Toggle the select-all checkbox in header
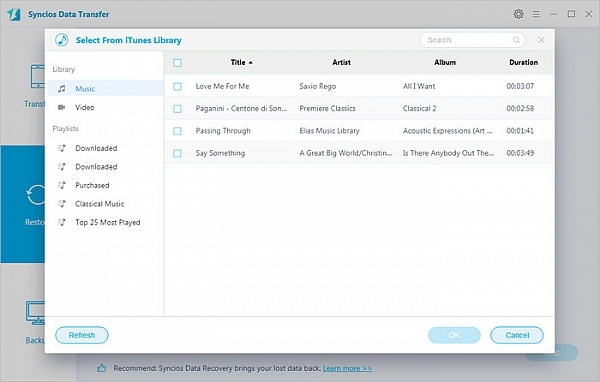 point(177,62)
